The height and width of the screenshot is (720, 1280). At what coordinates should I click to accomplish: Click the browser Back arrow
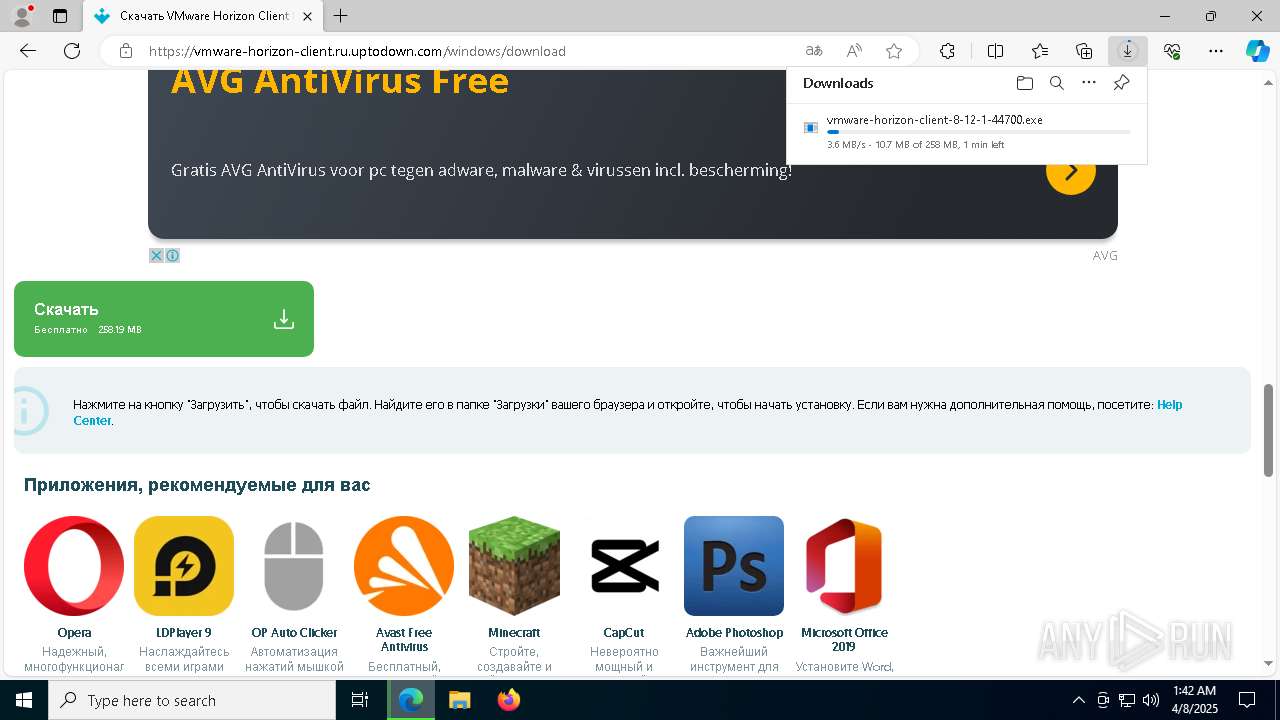tap(28, 51)
